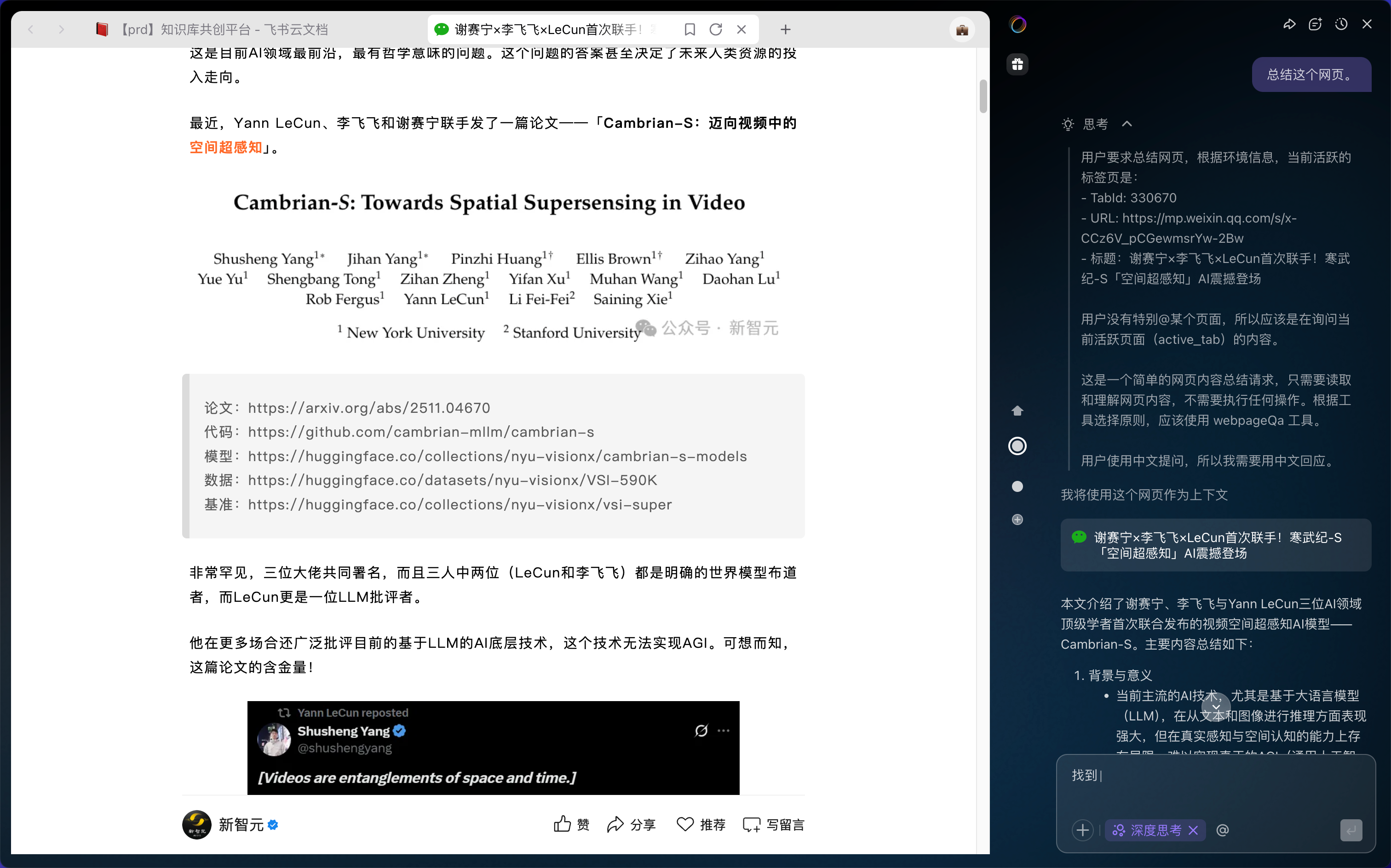Screen dimensions: 1391x868
Task: Start a new chat conversation
Action: click(x=1315, y=24)
